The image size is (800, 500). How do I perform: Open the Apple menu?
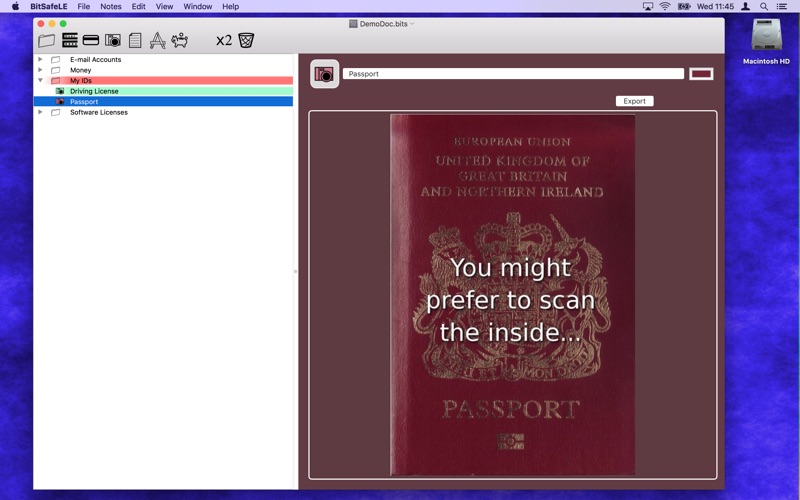coord(15,7)
